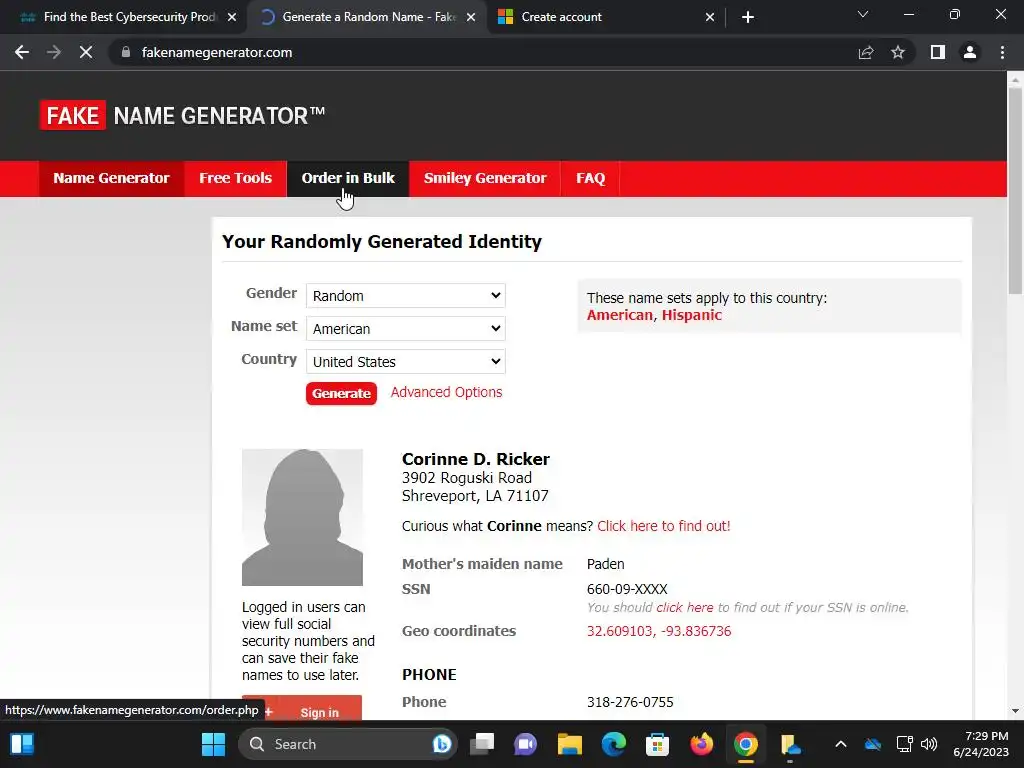Click 'Click here to find out!' link
1024x768 pixels.
[664, 526]
